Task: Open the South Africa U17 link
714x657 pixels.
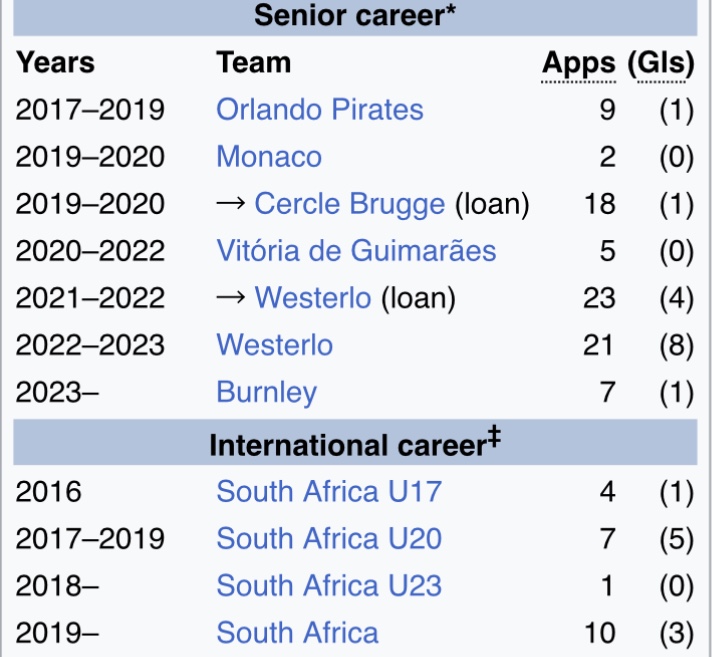Action: click(329, 492)
